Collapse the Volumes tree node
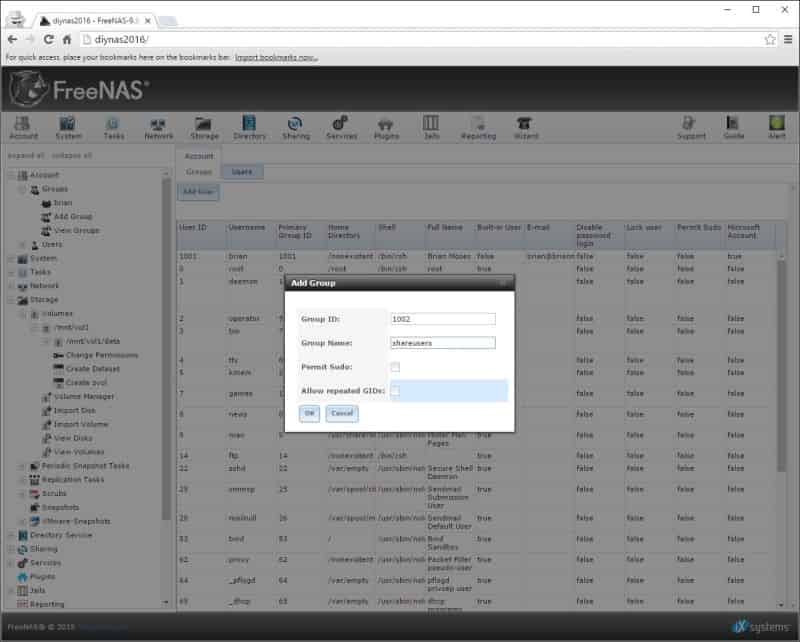Screen dimensions: 800x642 [x=22, y=314]
